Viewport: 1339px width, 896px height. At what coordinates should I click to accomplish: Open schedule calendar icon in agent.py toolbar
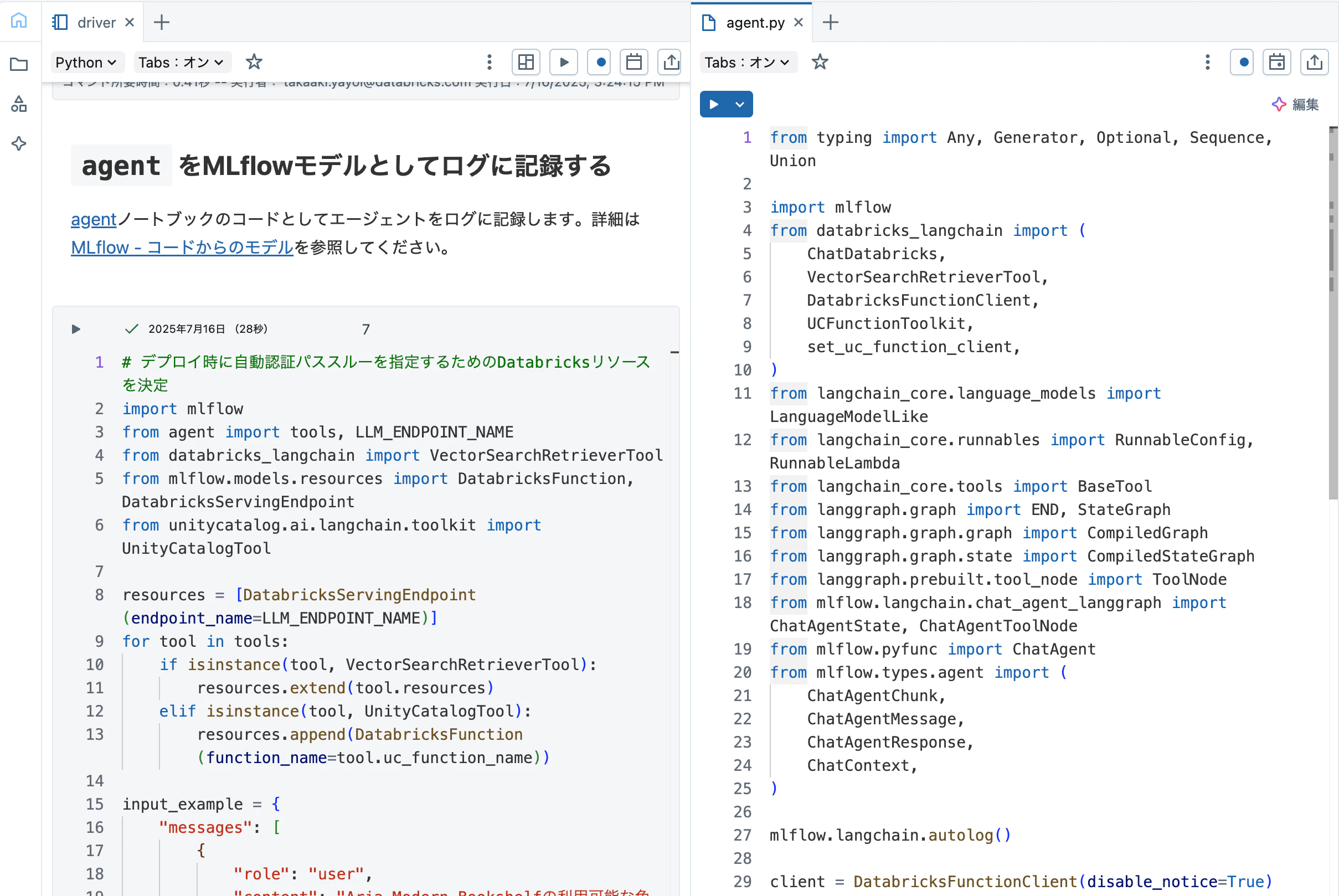tap(1277, 61)
